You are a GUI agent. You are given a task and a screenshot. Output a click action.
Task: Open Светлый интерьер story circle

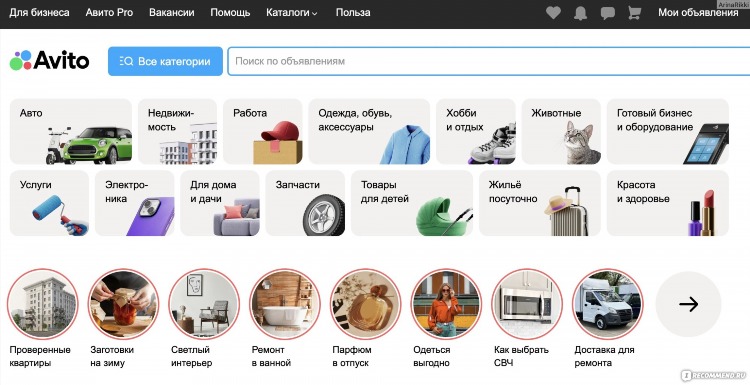tap(204, 304)
